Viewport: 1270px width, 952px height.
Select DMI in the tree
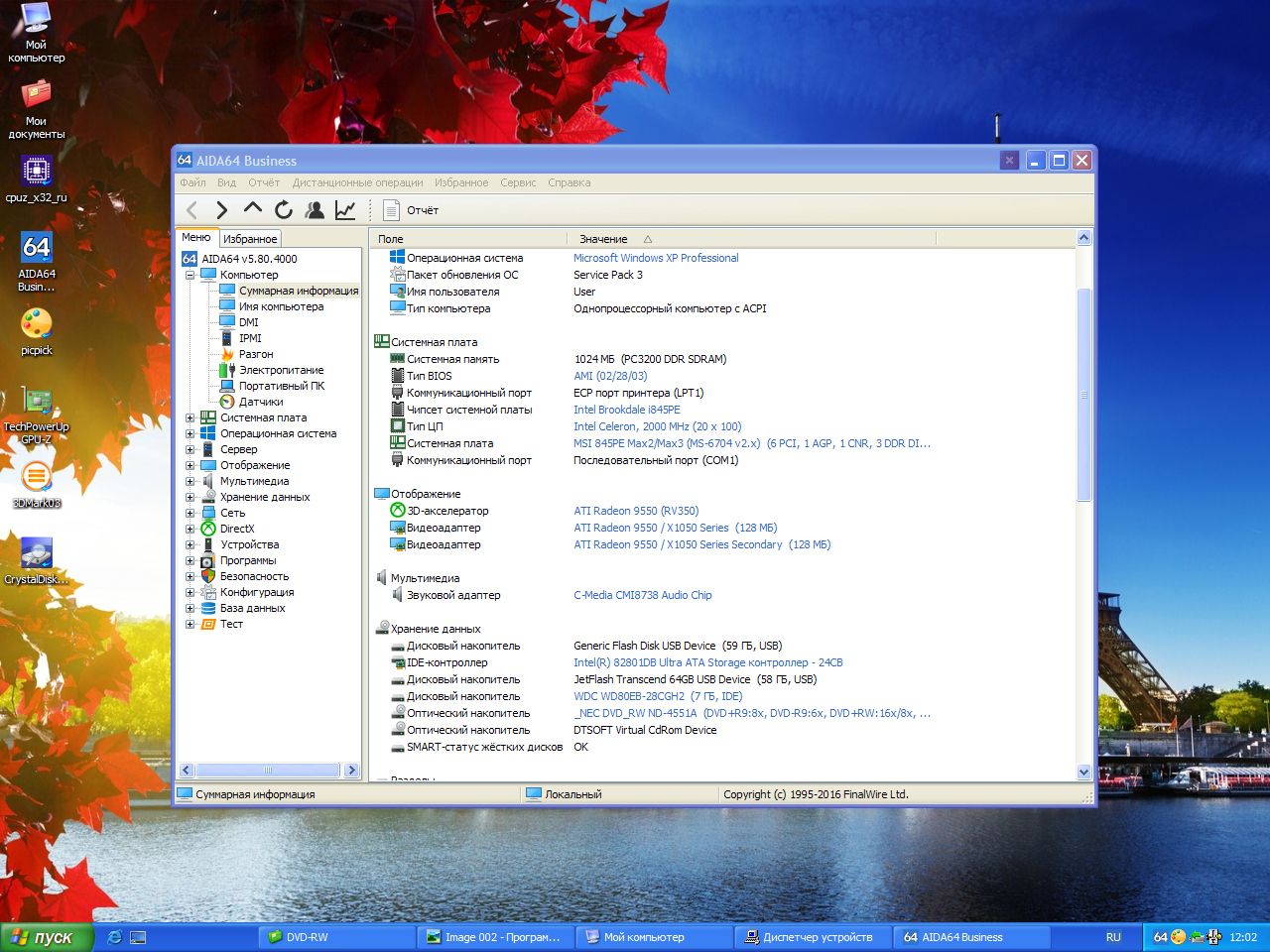[248, 322]
